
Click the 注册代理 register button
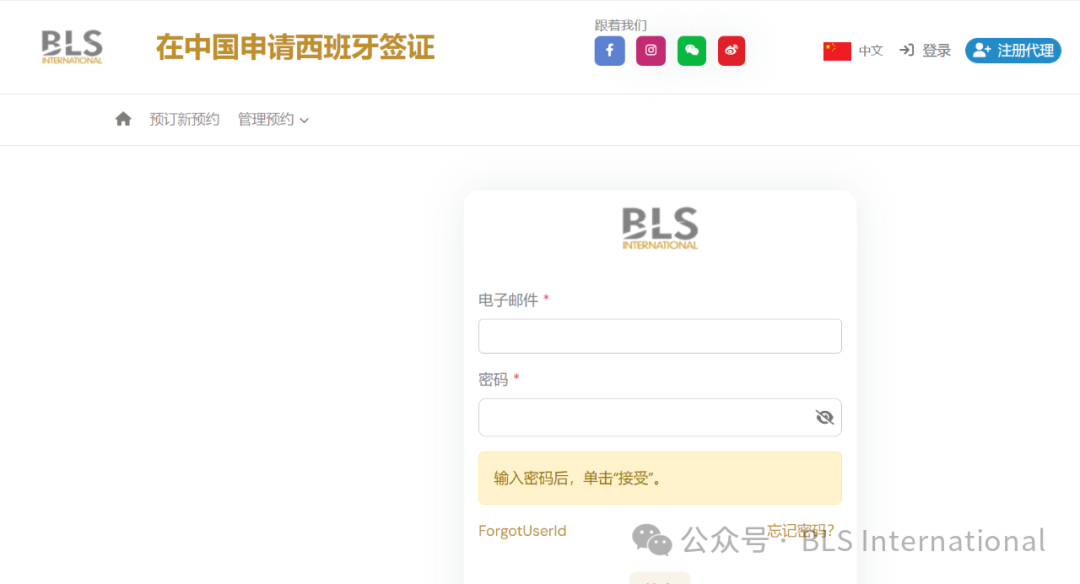pos(1012,50)
